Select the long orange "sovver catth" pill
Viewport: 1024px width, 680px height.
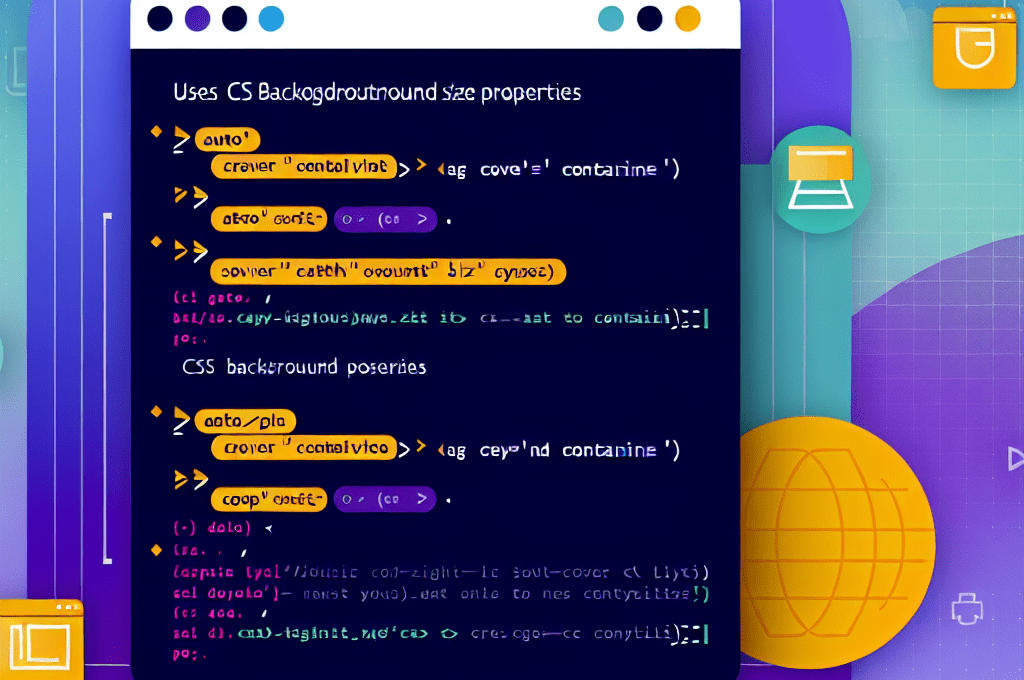(388, 271)
